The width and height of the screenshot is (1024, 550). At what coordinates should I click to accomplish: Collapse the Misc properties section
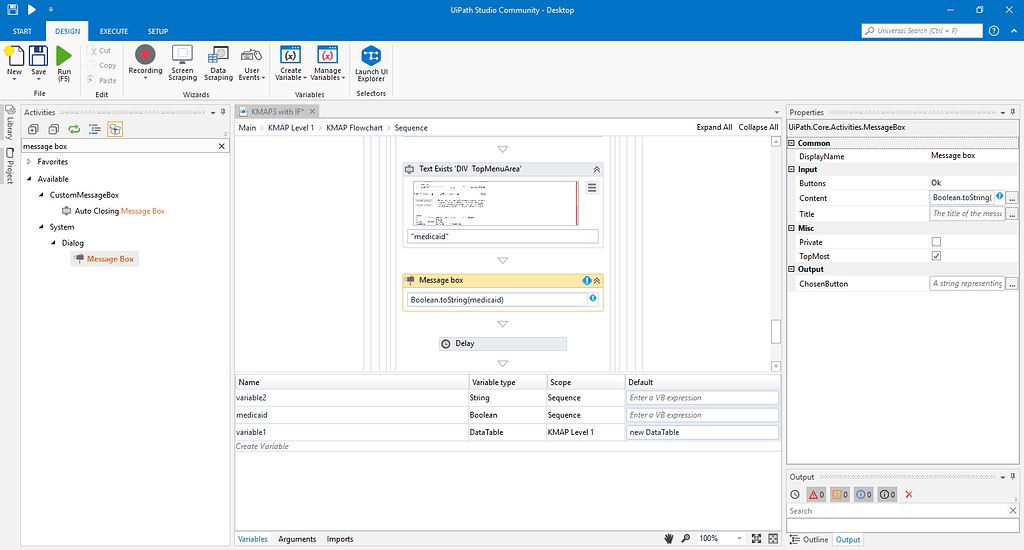click(x=792, y=228)
